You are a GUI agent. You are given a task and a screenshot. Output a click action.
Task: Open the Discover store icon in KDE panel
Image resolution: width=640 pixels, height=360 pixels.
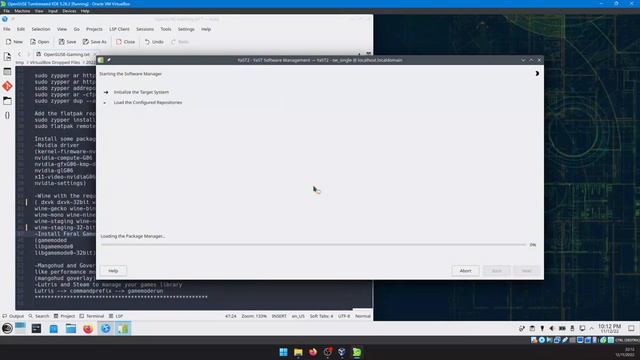point(53,328)
